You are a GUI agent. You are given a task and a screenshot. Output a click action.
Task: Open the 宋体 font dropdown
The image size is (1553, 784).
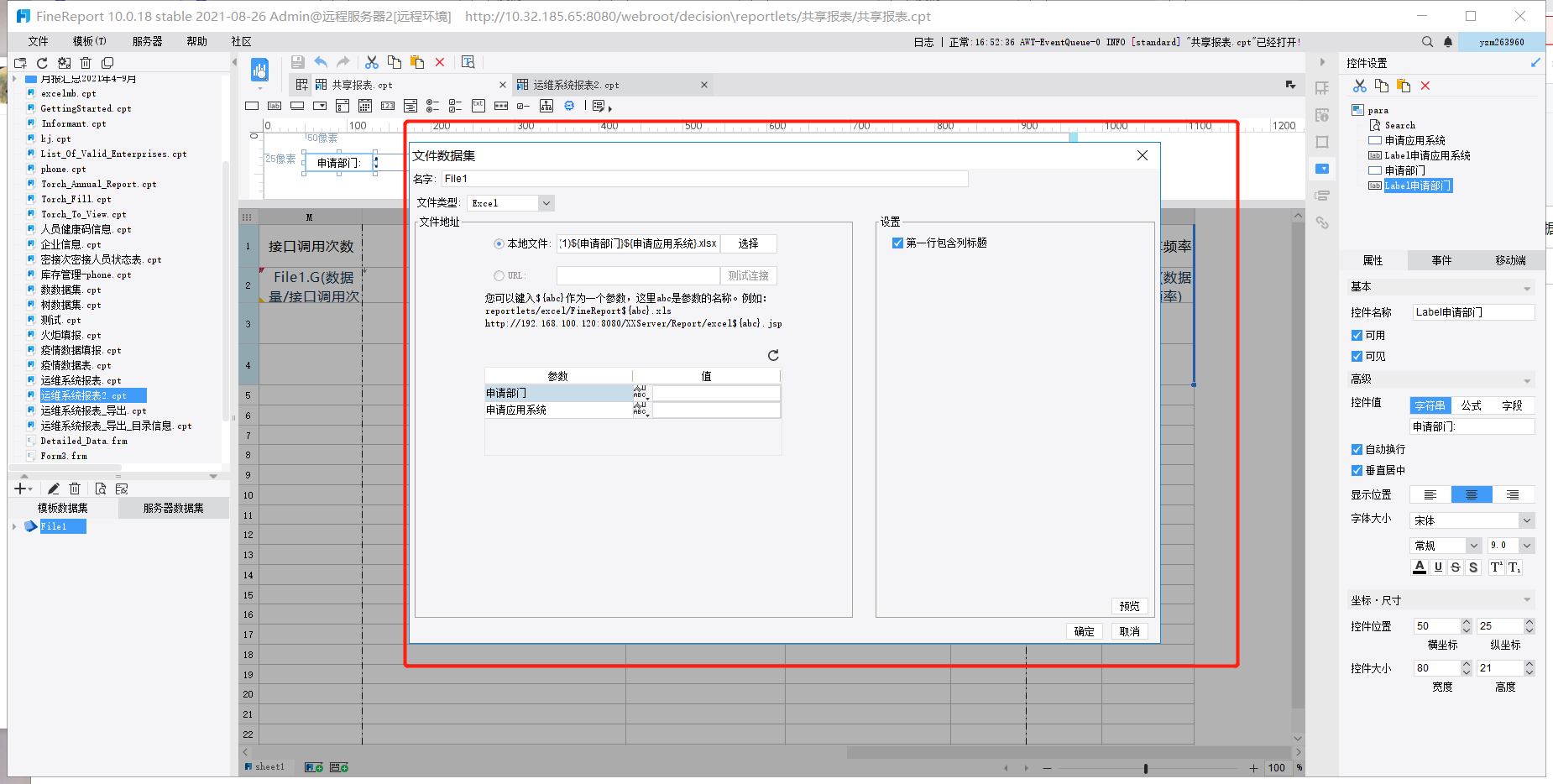click(x=1527, y=520)
